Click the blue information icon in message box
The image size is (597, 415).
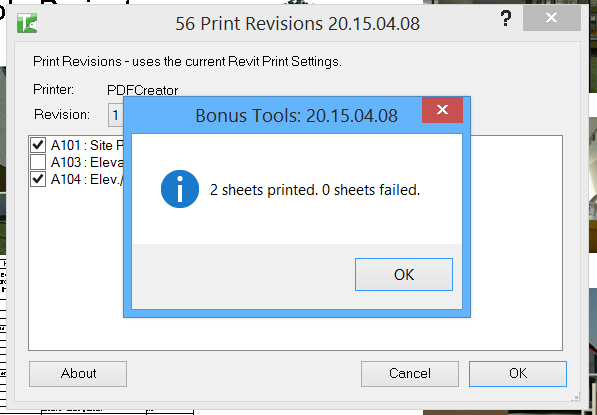click(180, 189)
